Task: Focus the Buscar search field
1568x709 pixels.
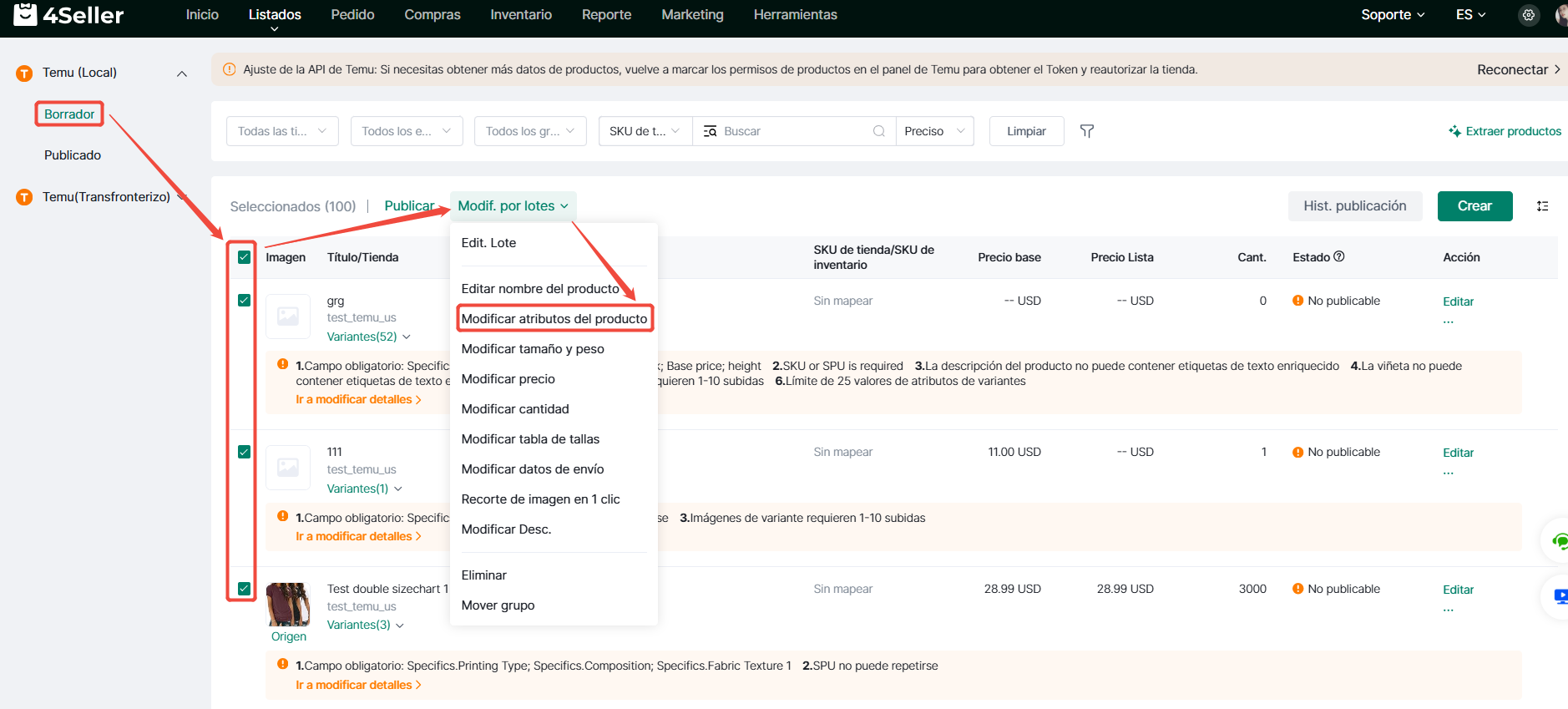Action: (793, 131)
